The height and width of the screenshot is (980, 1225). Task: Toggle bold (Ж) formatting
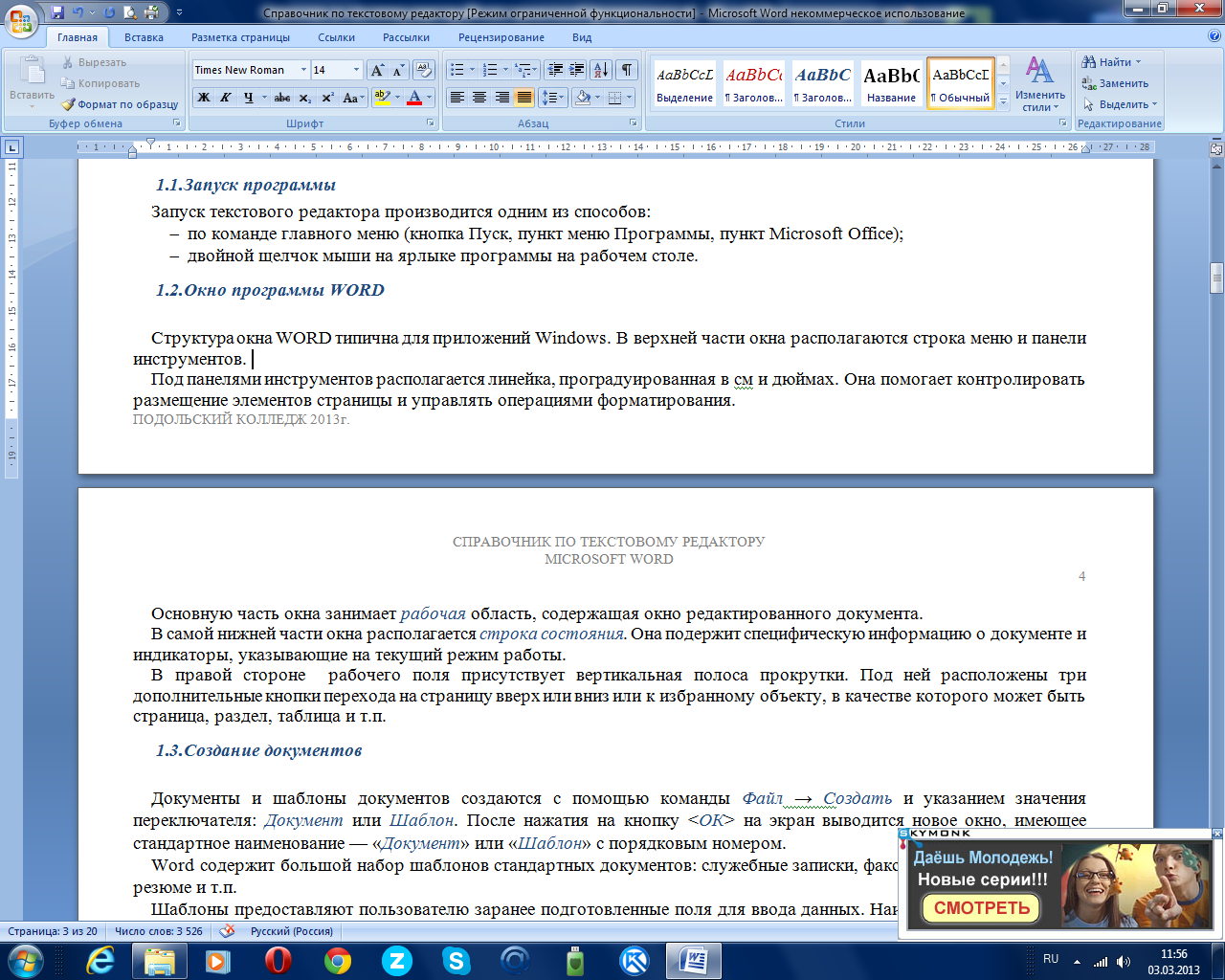pyautogui.click(x=204, y=98)
